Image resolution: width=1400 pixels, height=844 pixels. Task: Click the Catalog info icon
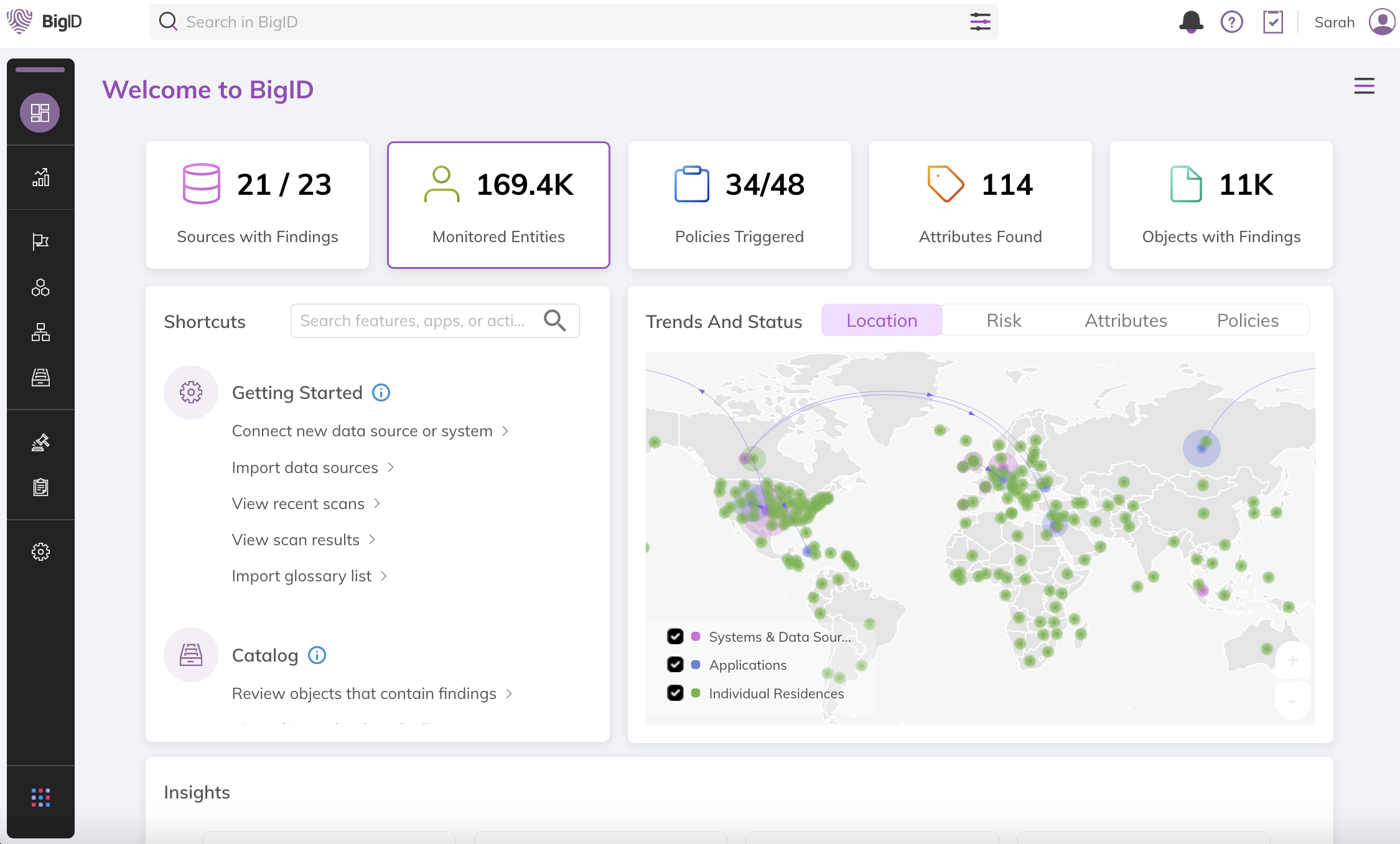pyautogui.click(x=317, y=655)
